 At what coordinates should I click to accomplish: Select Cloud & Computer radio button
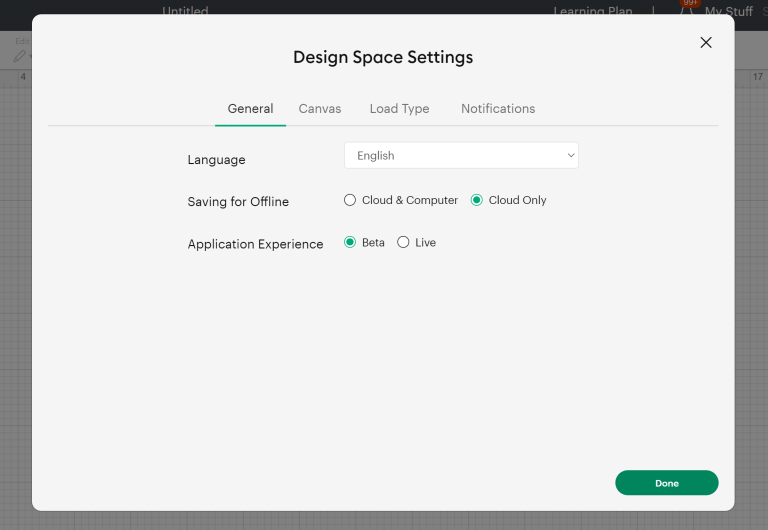350,200
